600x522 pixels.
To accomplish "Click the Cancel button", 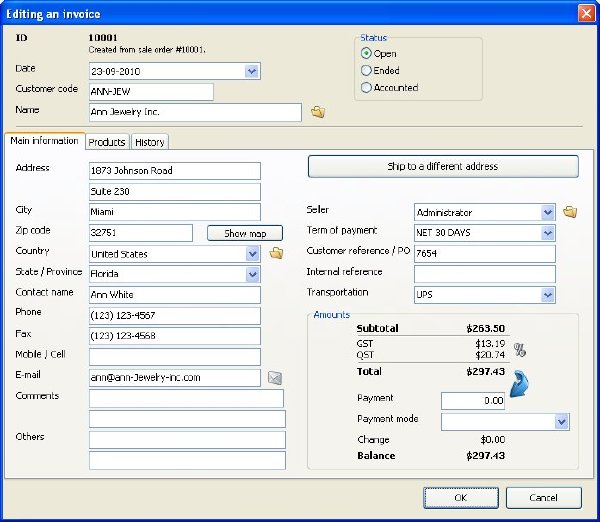I will point(544,498).
